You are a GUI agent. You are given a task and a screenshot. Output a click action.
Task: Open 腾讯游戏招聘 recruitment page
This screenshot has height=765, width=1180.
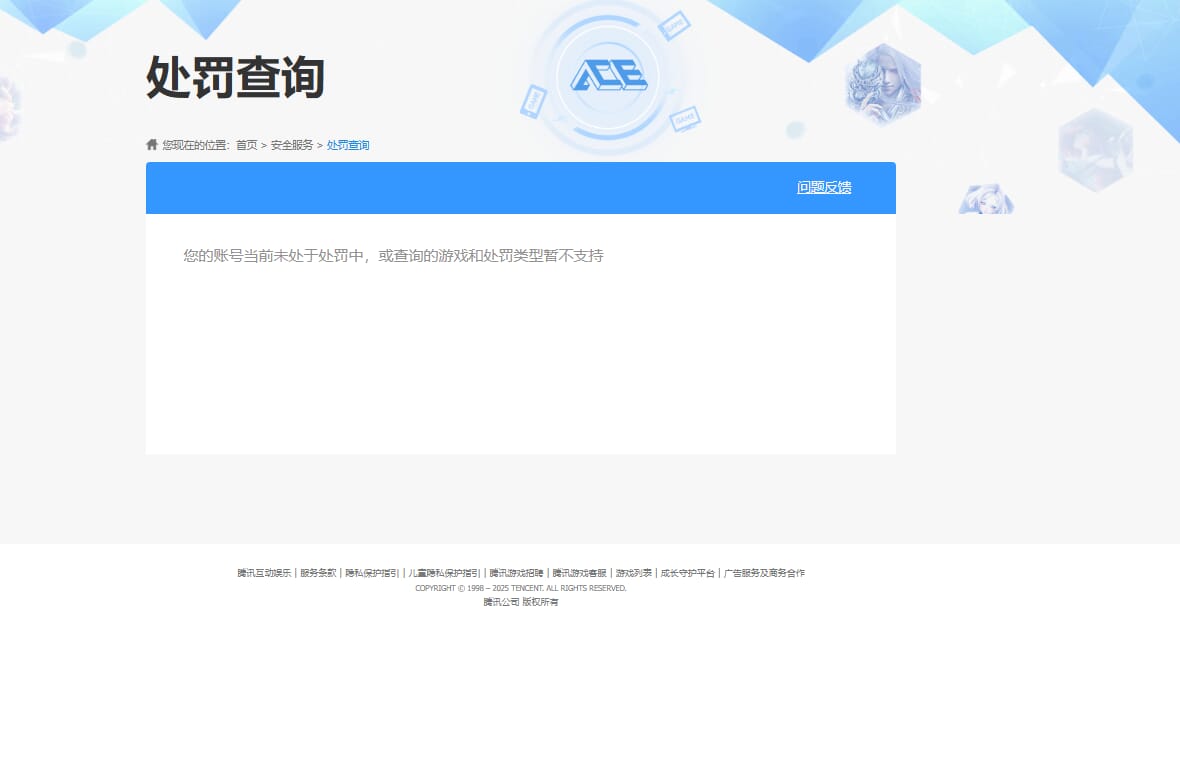514,572
